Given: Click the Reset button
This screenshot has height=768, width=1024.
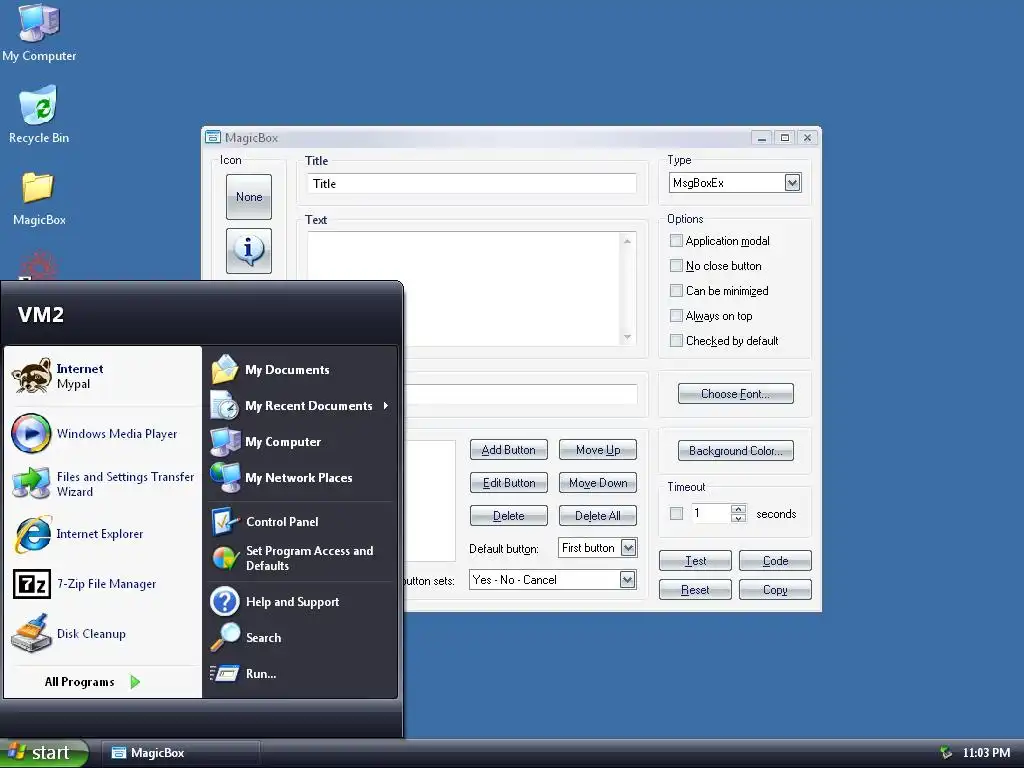Looking at the screenshot, I should click(x=696, y=590).
